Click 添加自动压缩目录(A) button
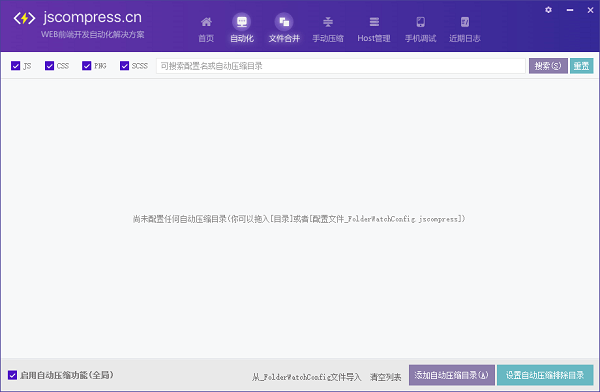The image size is (600, 392). point(452,375)
